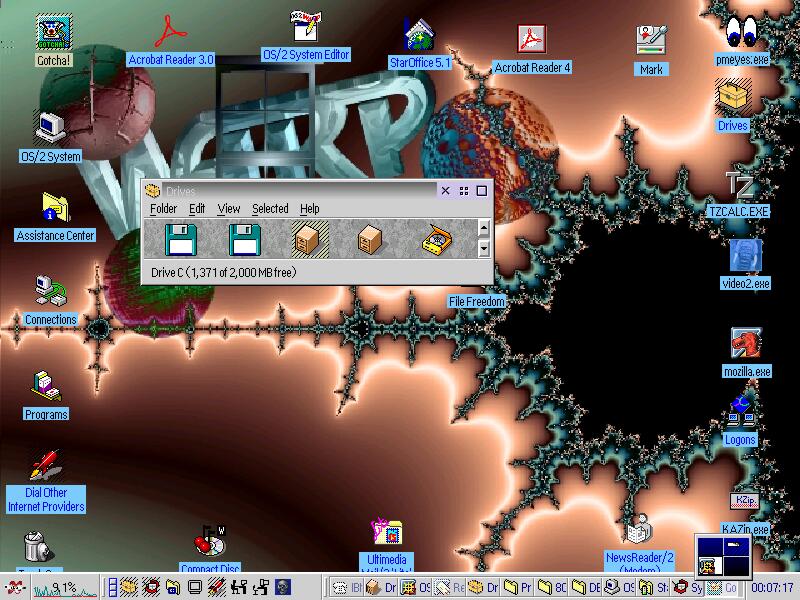
Task: Open Acrobat Reader 4 icon
Action: 532,40
